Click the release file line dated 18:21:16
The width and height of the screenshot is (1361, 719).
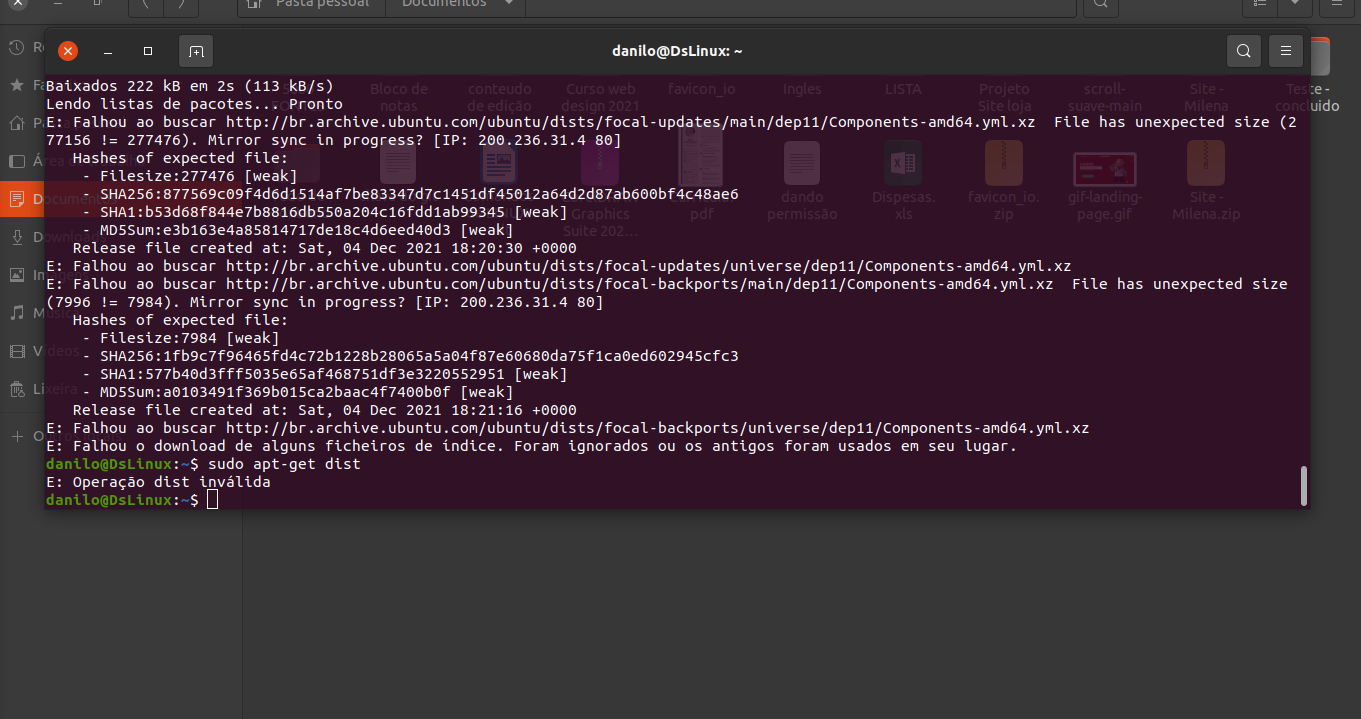click(x=325, y=410)
